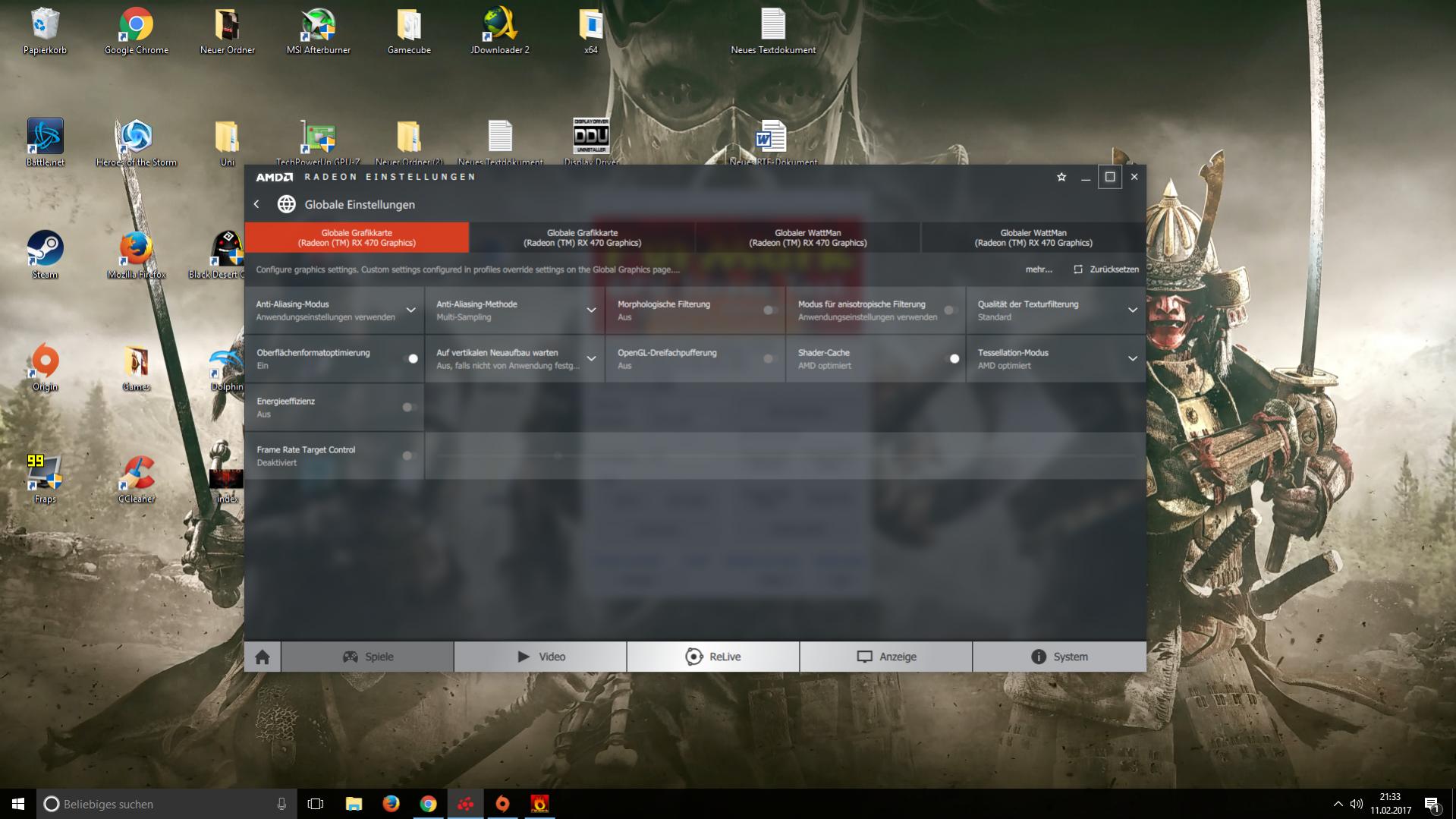Select the Origin desktop shortcut
Image resolution: width=1456 pixels, height=819 pixels.
point(45,368)
